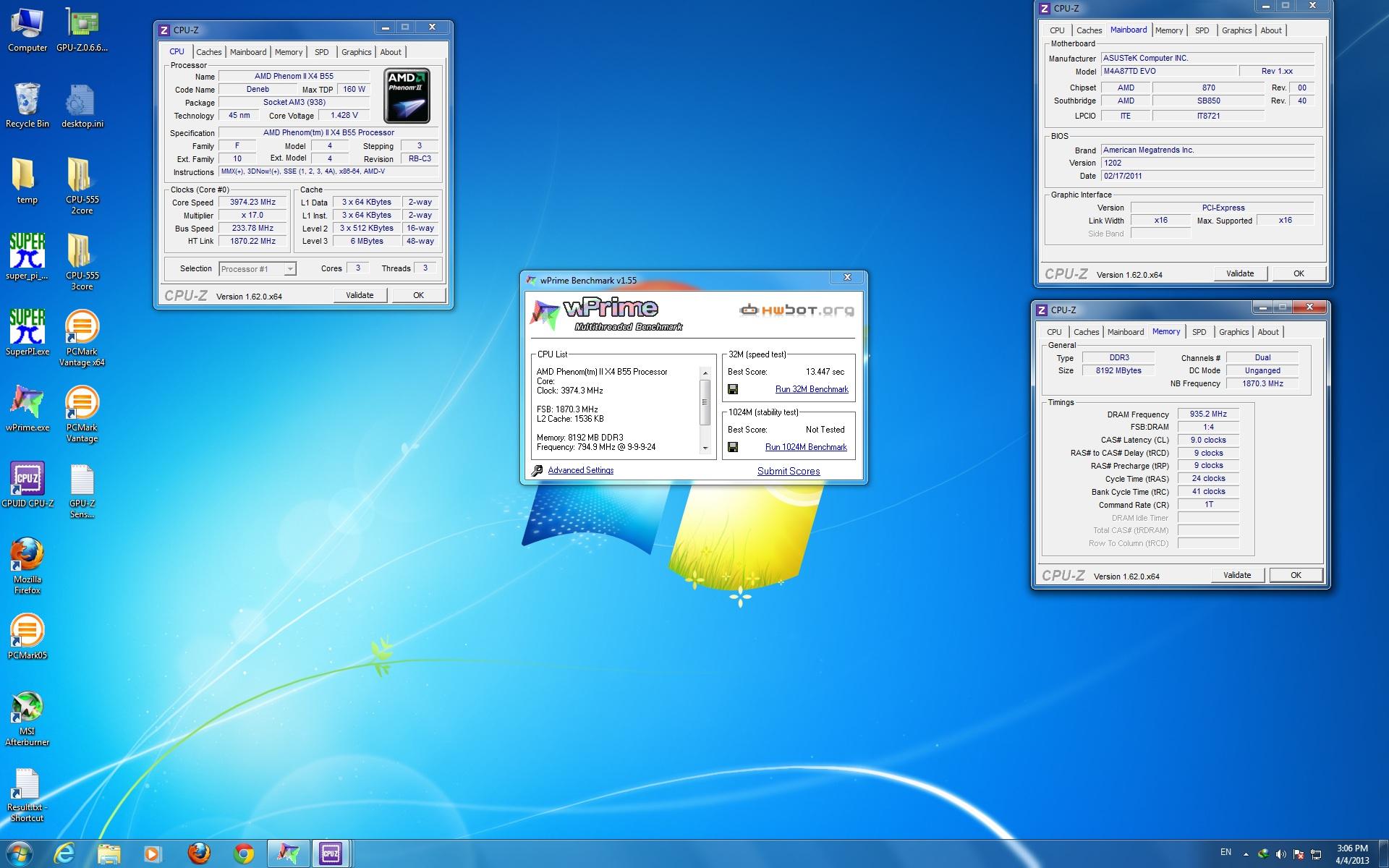Select the CPUID CPU-Z shortcut
The width and height of the screenshot is (1389, 868).
[x=27, y=485]
